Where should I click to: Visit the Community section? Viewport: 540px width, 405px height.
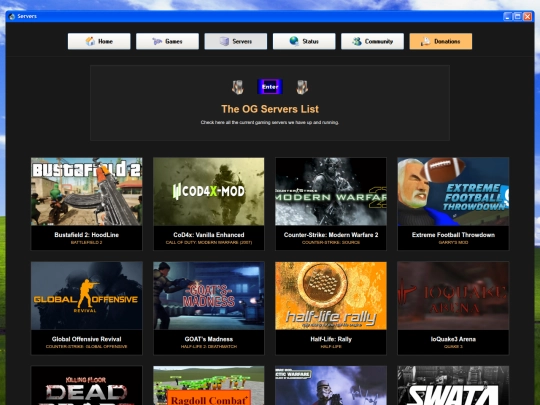point(372,41)
